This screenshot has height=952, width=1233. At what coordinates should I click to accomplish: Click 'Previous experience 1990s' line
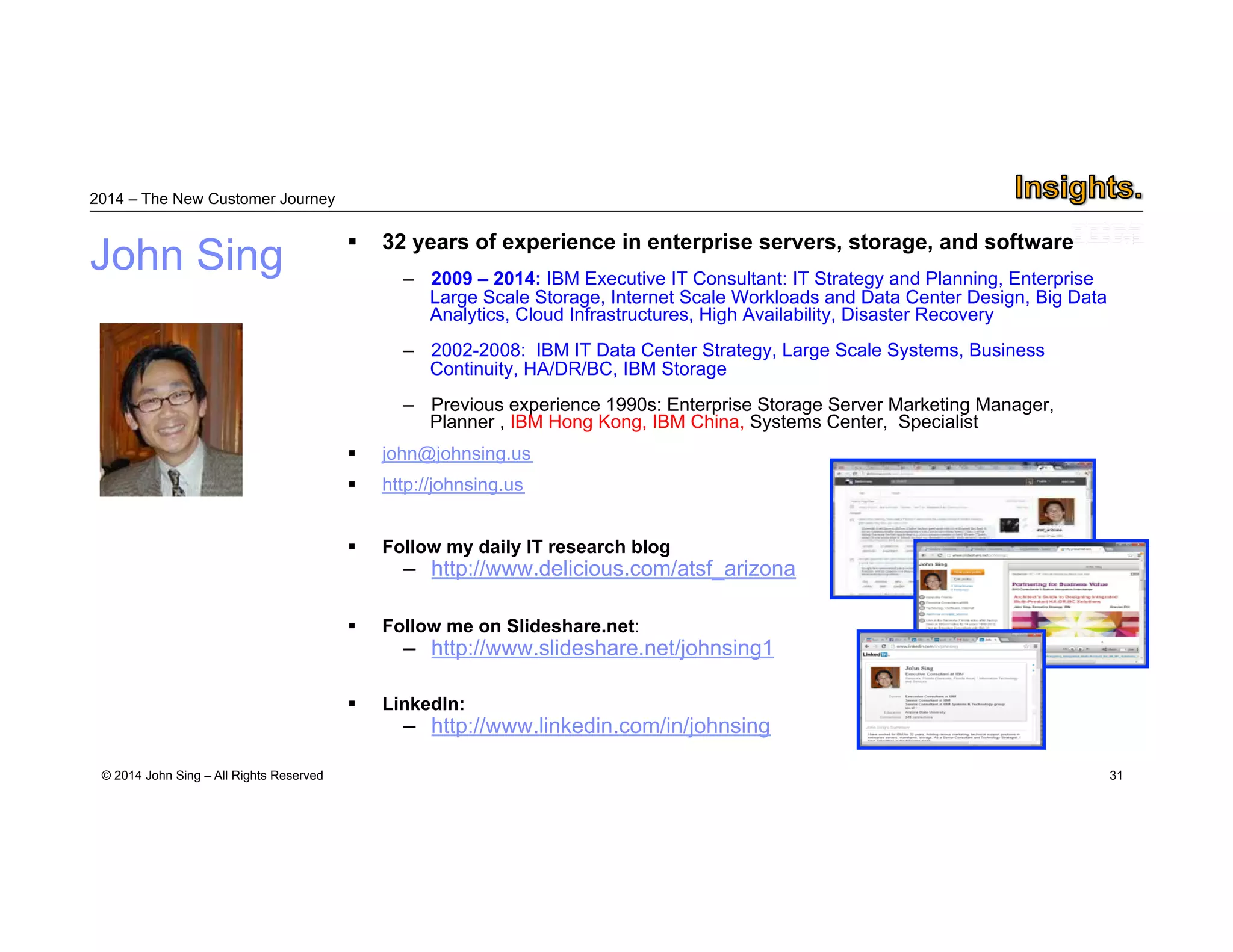[742, 413]
